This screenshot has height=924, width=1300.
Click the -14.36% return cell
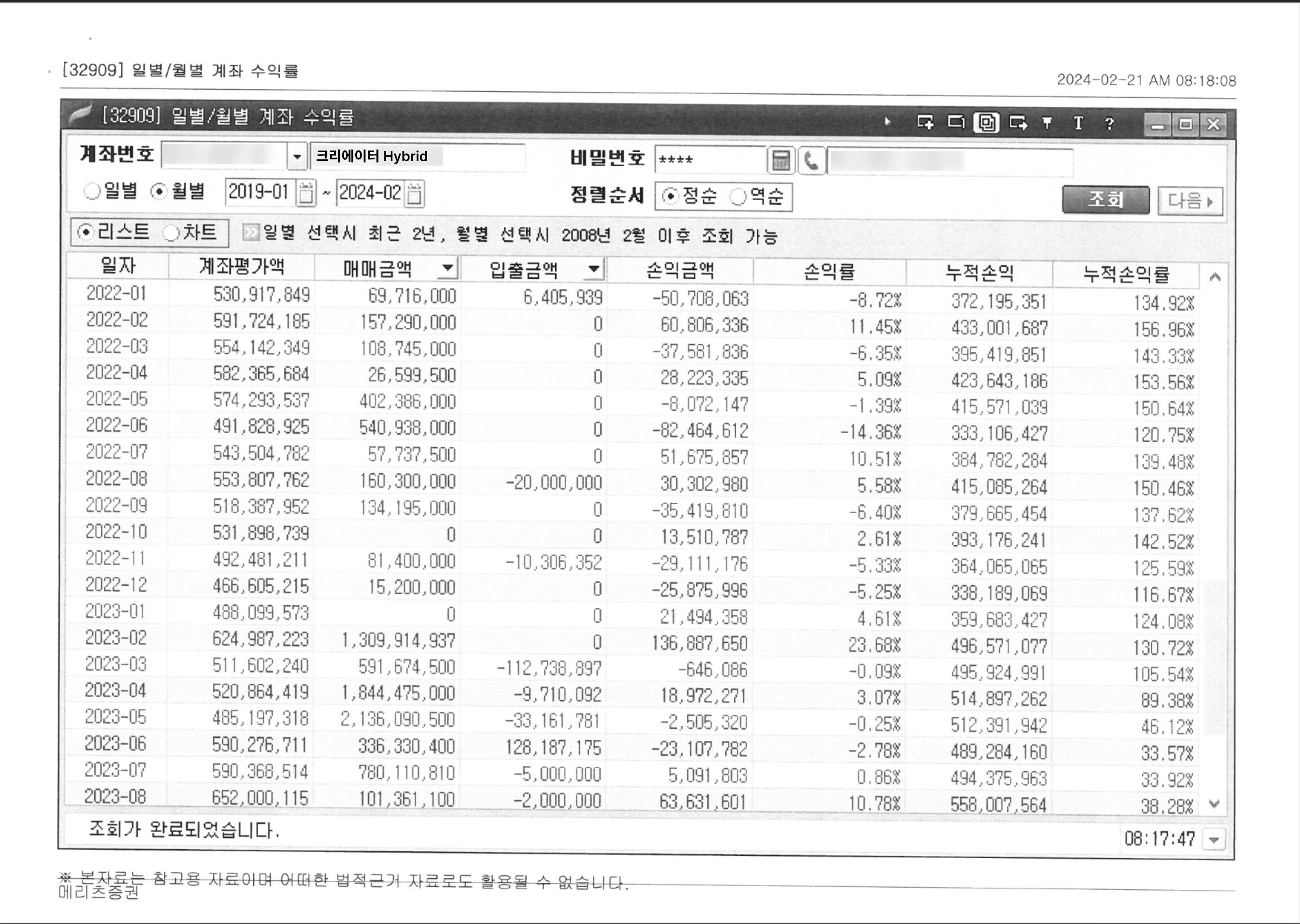[x=871, y=432]
